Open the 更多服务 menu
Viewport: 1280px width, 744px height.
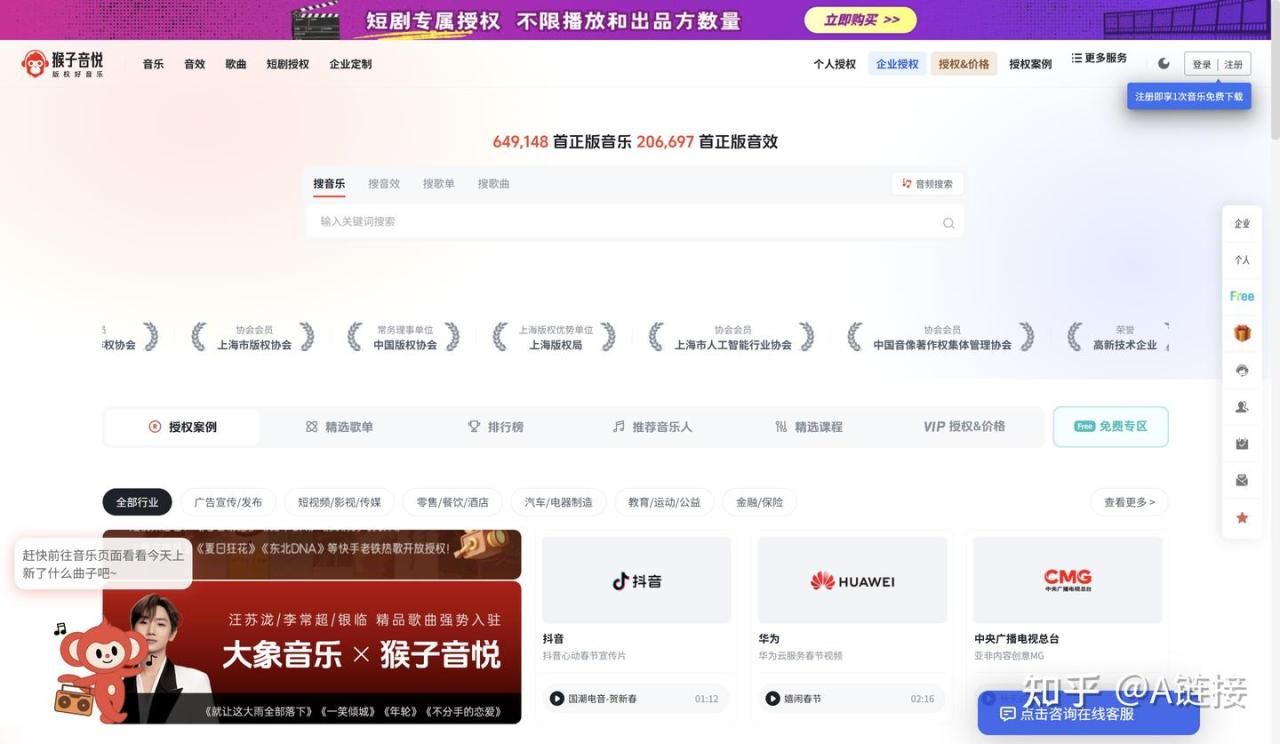coord(1099,58)
